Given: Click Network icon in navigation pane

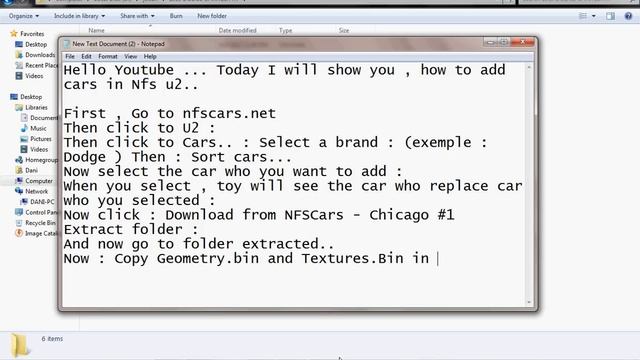Looking at the screenshot, I should [x=19, y=191].
